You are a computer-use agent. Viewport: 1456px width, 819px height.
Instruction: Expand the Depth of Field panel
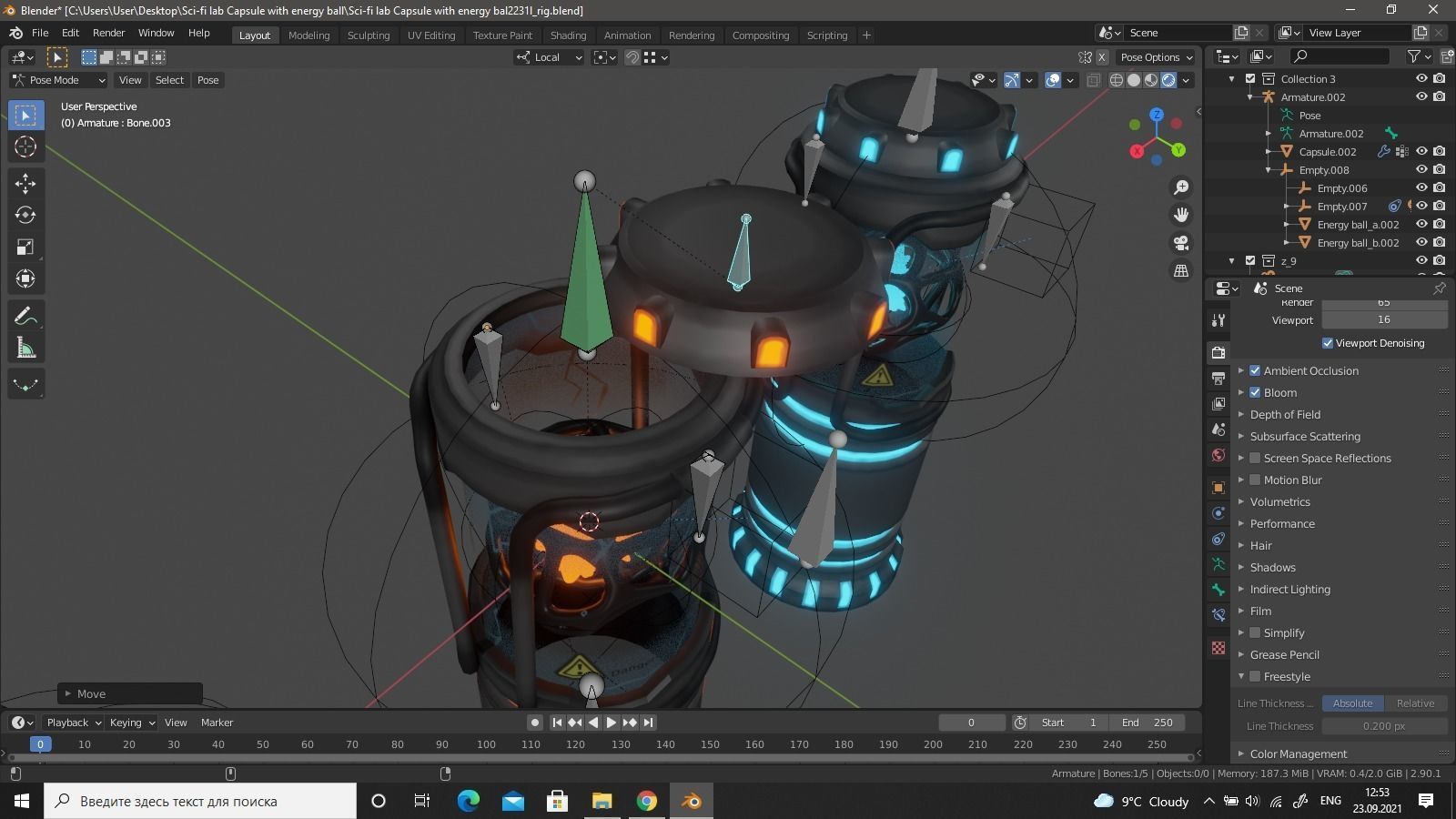[x=1284, y=414]
